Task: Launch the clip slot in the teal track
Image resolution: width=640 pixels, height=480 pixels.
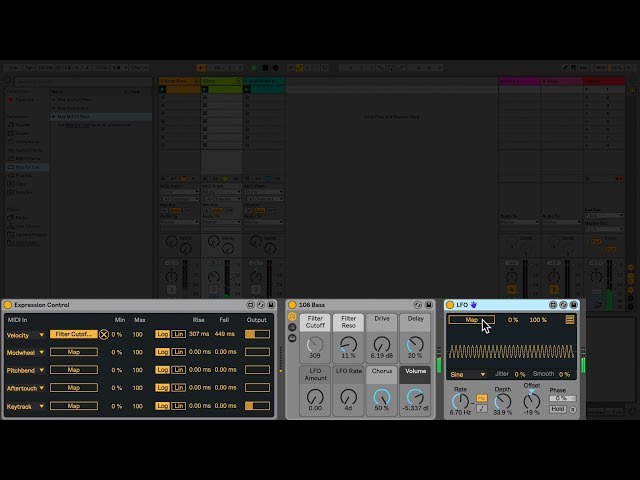Action: (x=247, y=89)
